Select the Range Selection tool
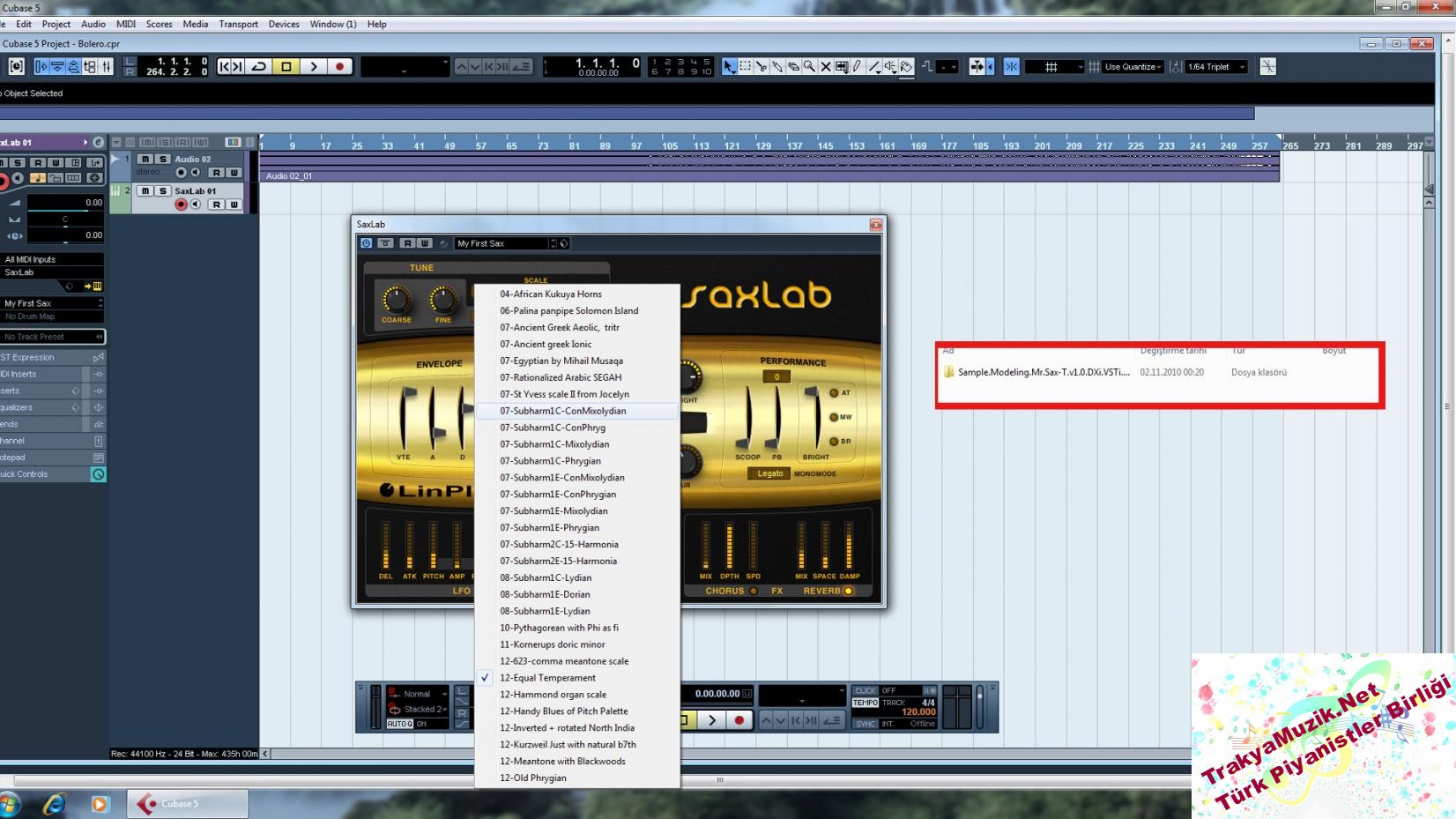 click(x=746, y=67)
